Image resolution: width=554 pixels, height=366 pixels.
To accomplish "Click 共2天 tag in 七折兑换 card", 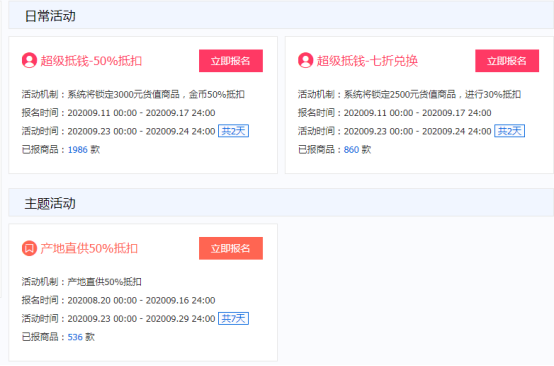I will tap(509, 131).
